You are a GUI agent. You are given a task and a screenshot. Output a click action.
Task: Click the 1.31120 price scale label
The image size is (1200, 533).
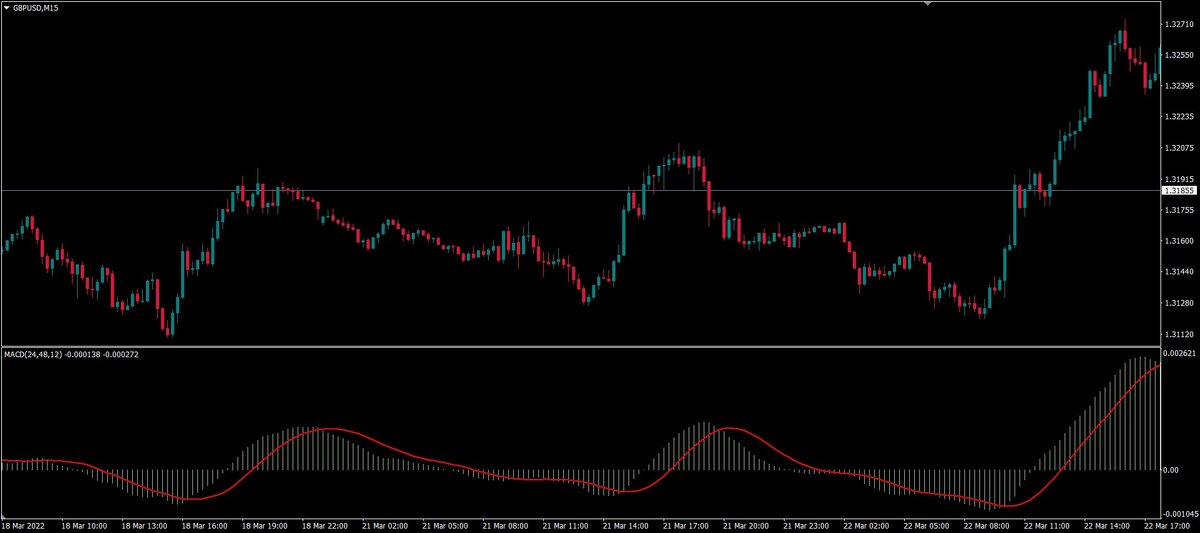pyautogui.click(x=1178, y=334)
